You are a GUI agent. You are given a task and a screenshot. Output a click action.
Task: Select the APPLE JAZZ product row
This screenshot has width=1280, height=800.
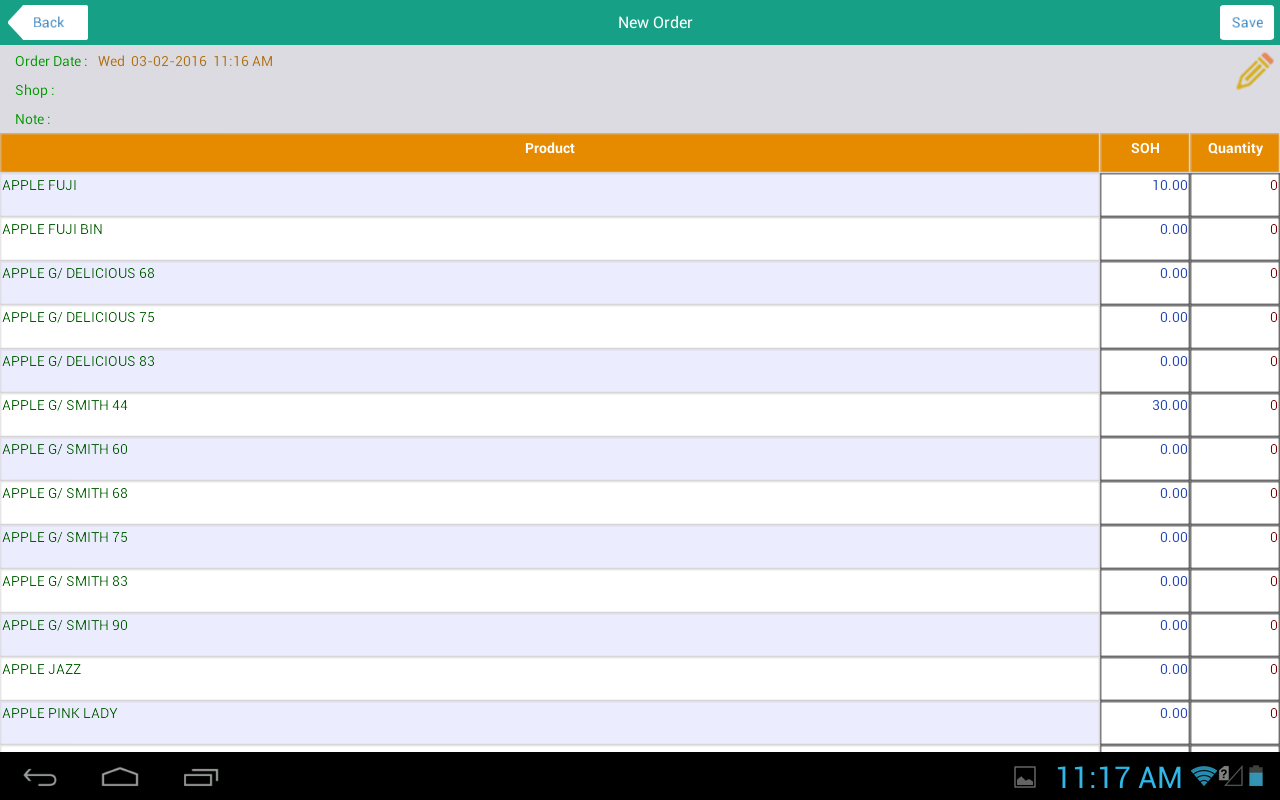point(550,679)
